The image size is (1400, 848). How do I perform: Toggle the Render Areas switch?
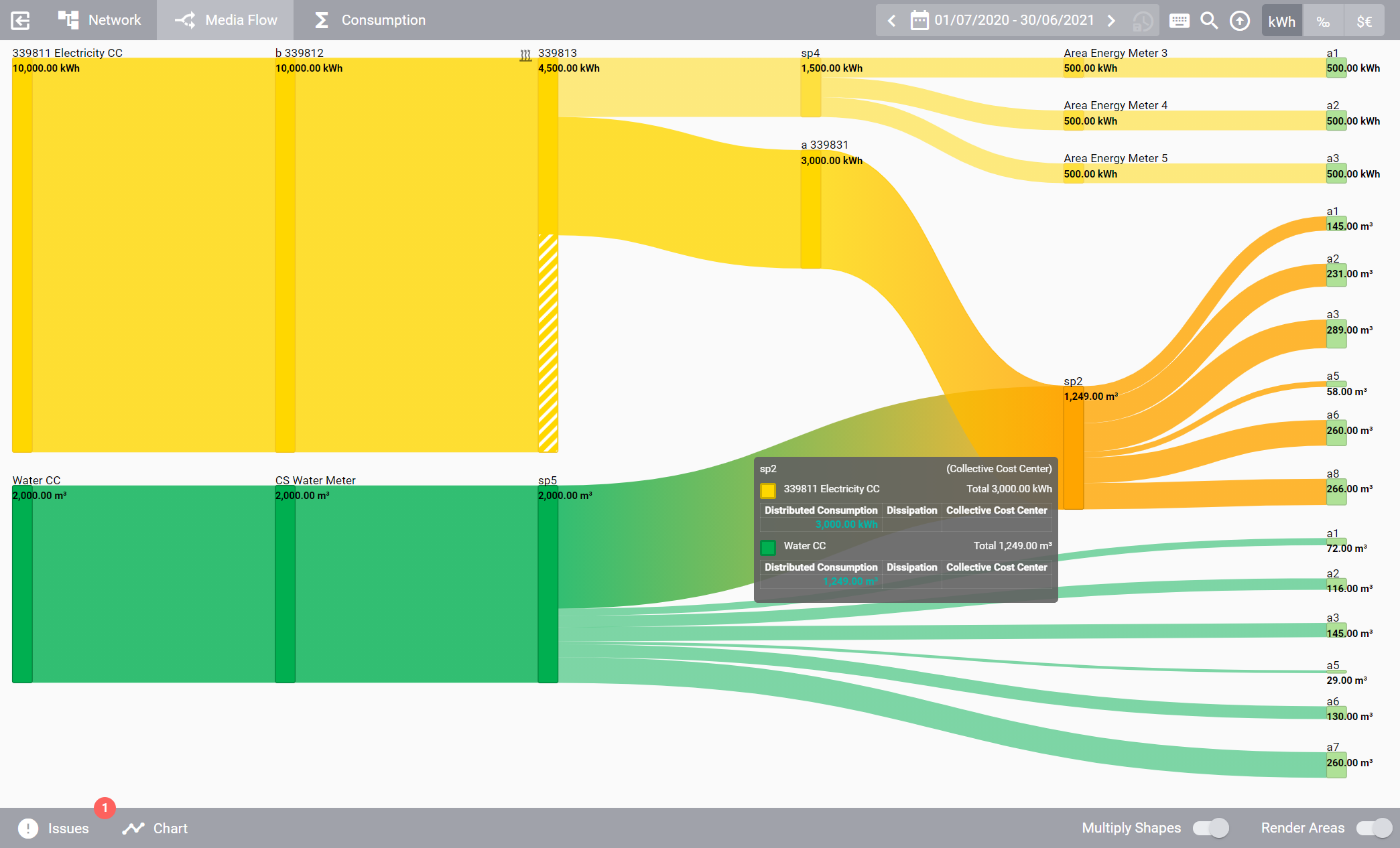point(1374,828)
